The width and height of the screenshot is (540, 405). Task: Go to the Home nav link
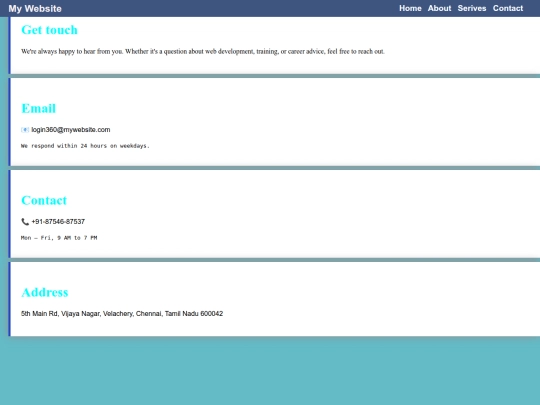point(410,8)
